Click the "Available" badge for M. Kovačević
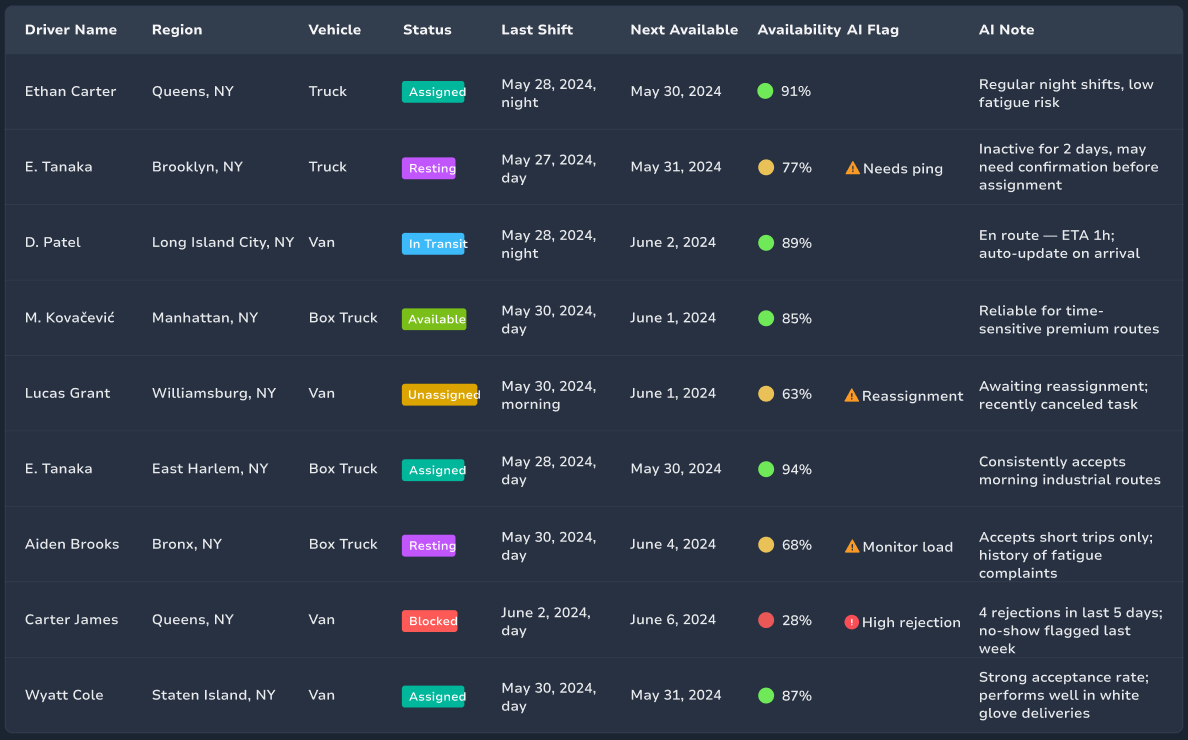The image size is (1188, 740). (434, 319)
